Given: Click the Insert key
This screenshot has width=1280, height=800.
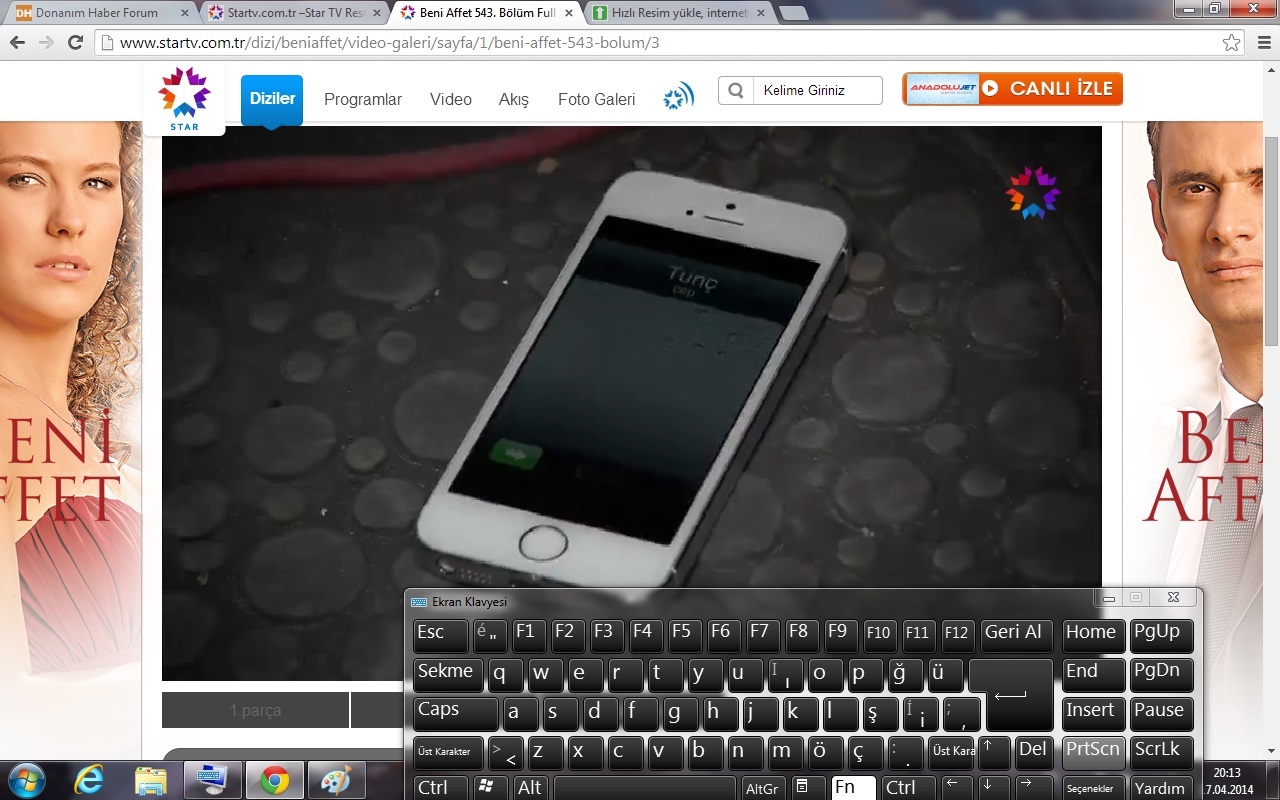Looking at the screenshot, I should click(1093, 714).
